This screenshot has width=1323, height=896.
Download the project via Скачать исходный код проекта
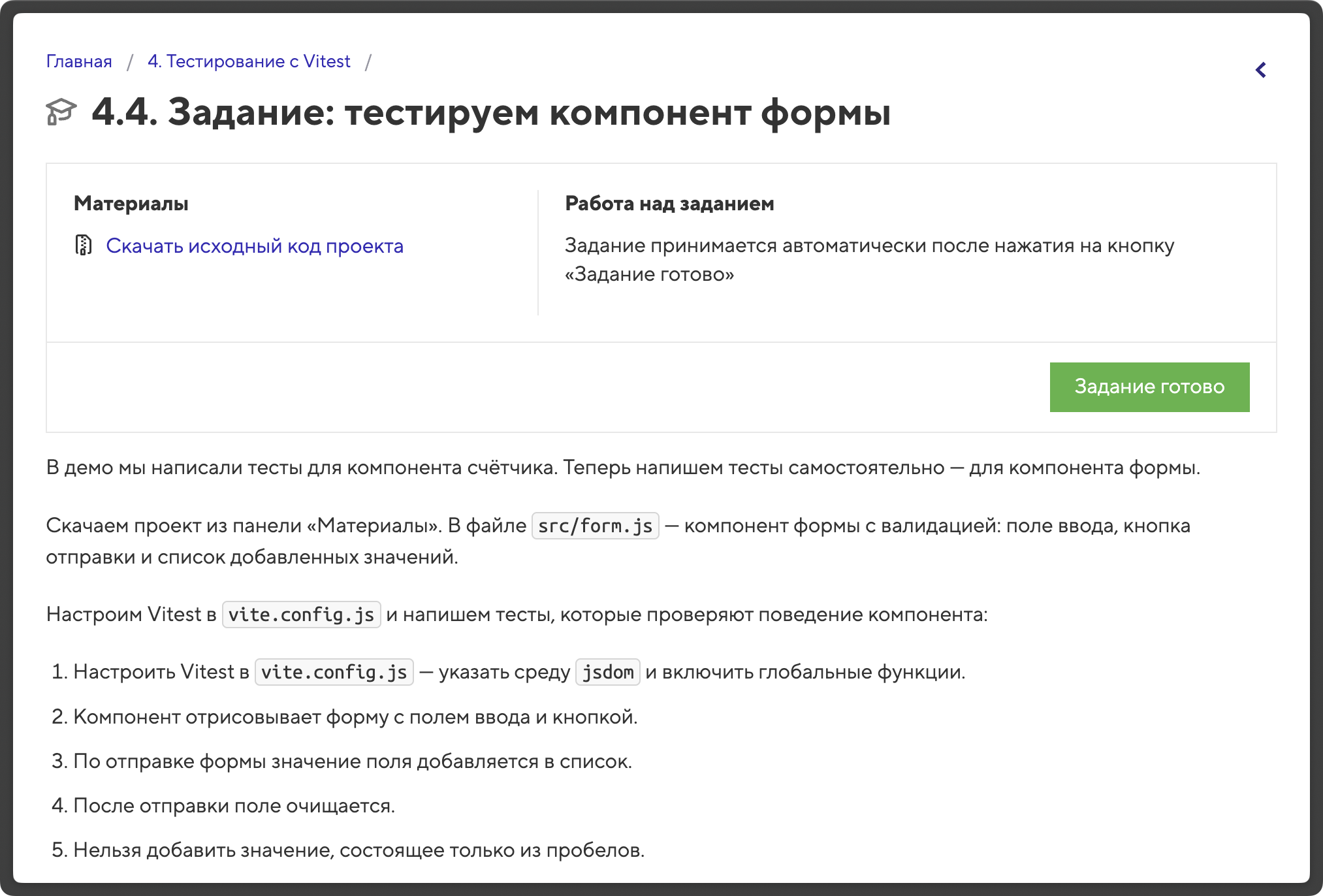click(x=255, y=246)
